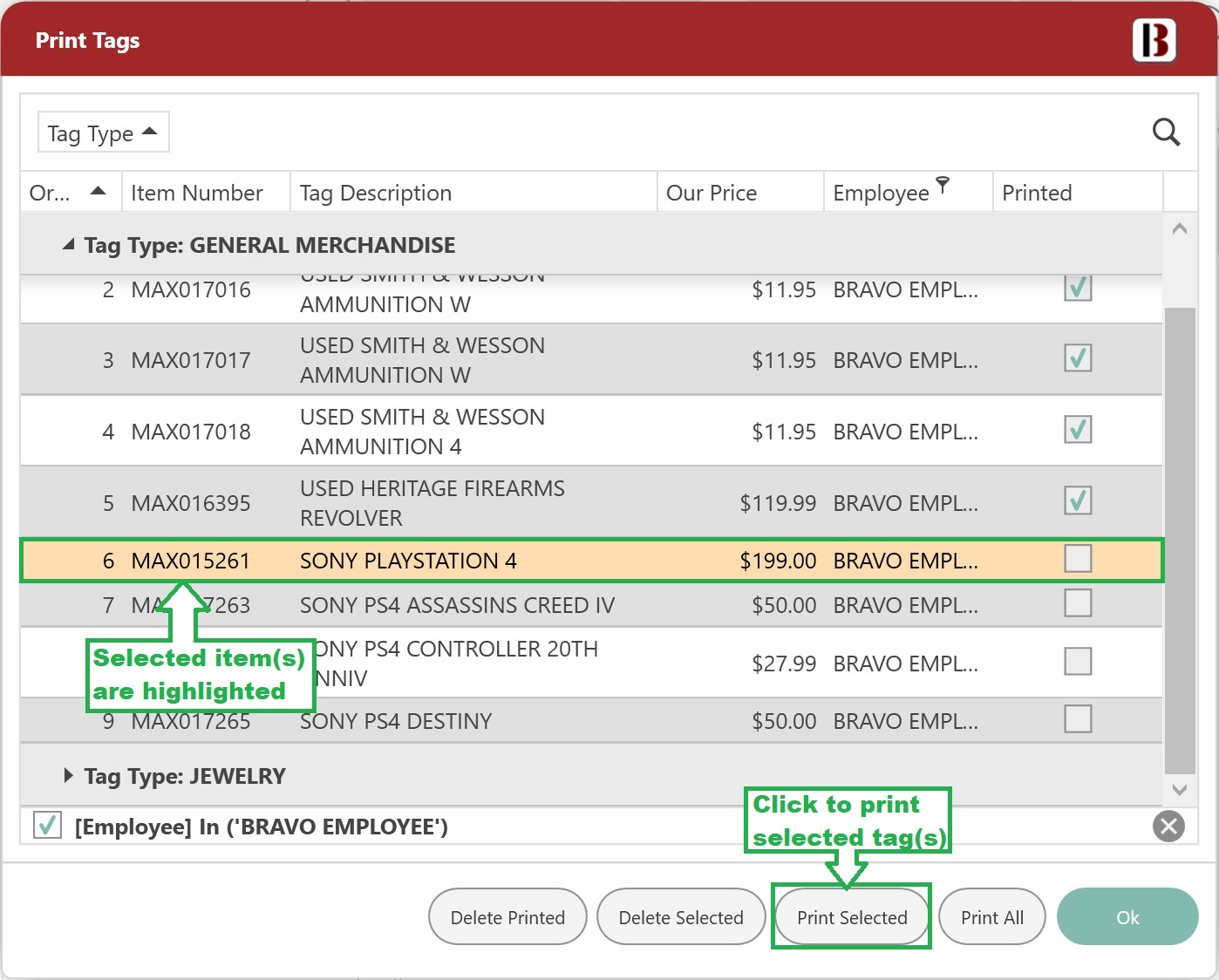
Task: Click the $119.99 price cell
Action: [778, 503]
